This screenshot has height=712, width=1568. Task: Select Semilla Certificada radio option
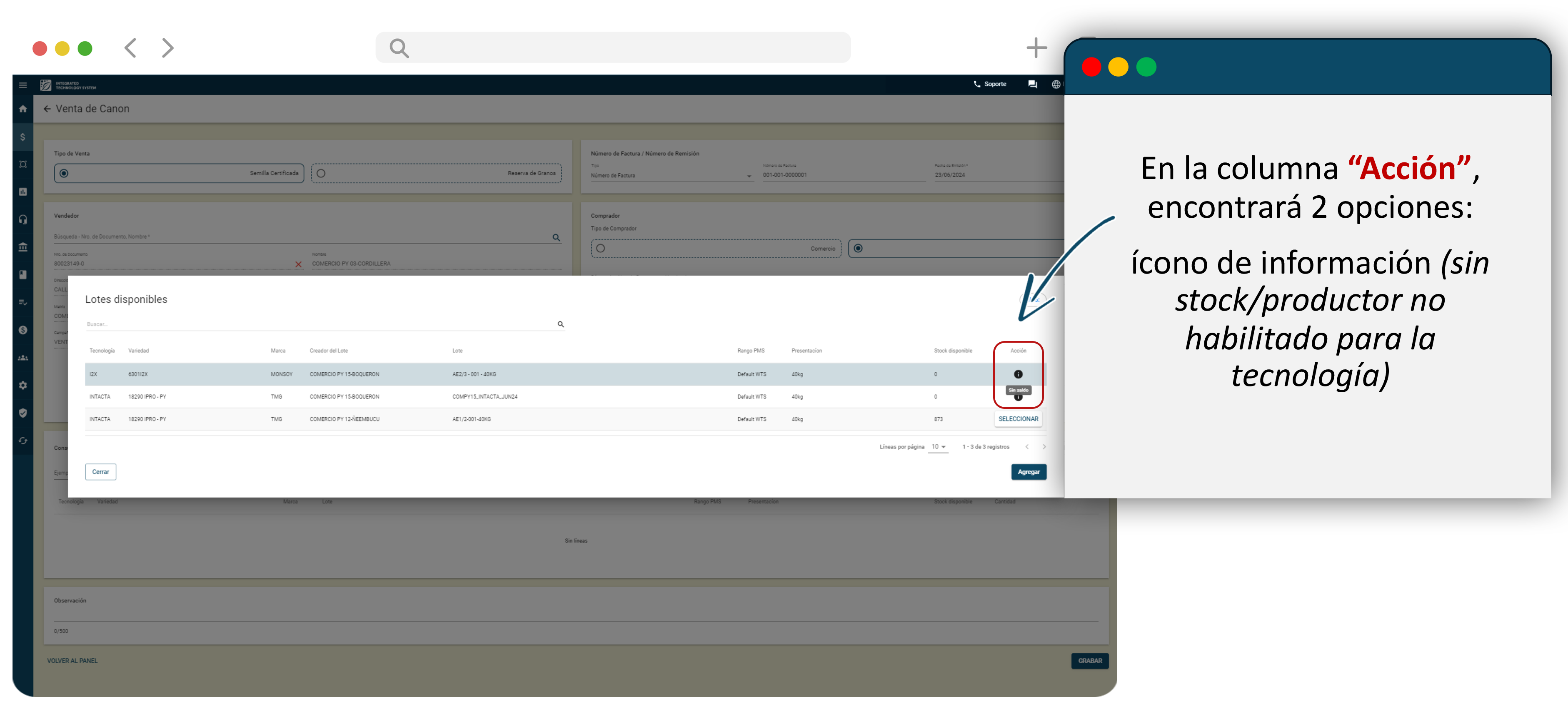(x=64, y=174)
